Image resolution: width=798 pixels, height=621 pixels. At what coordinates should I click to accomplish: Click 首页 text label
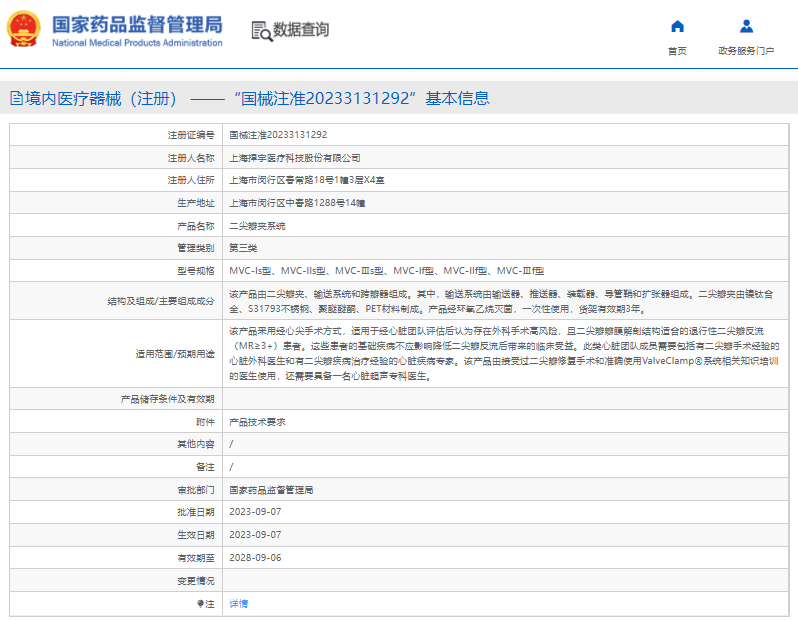[677, 51]
